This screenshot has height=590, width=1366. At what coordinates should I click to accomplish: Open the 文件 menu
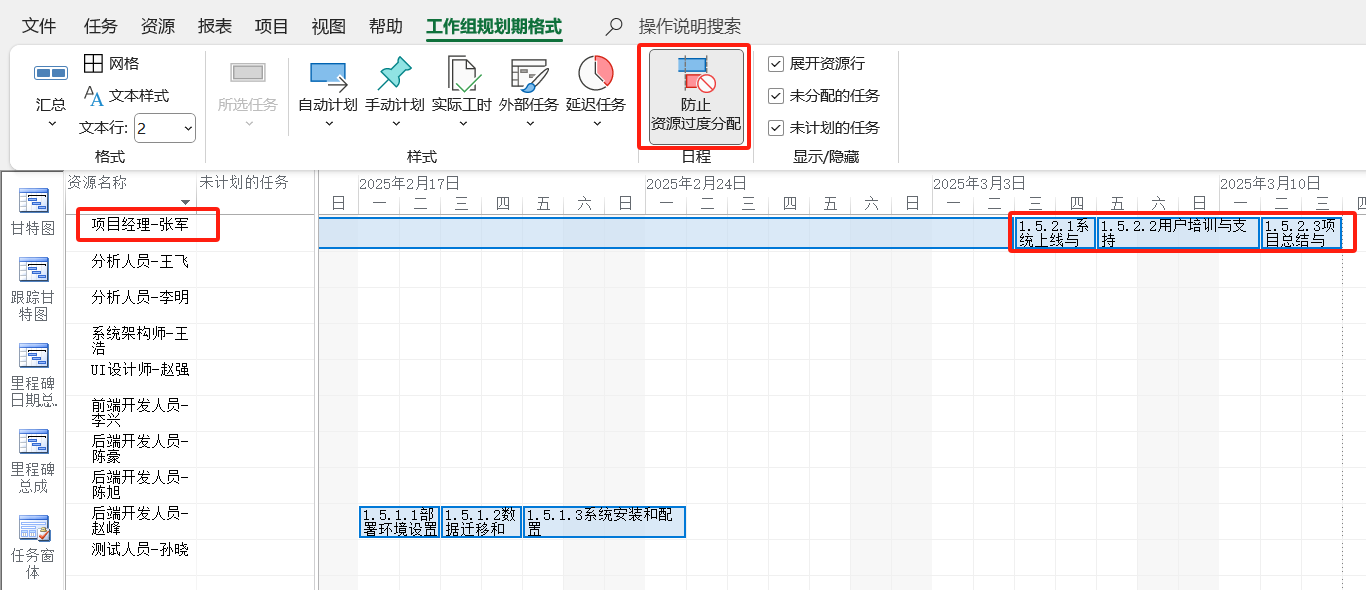[39, 26]
